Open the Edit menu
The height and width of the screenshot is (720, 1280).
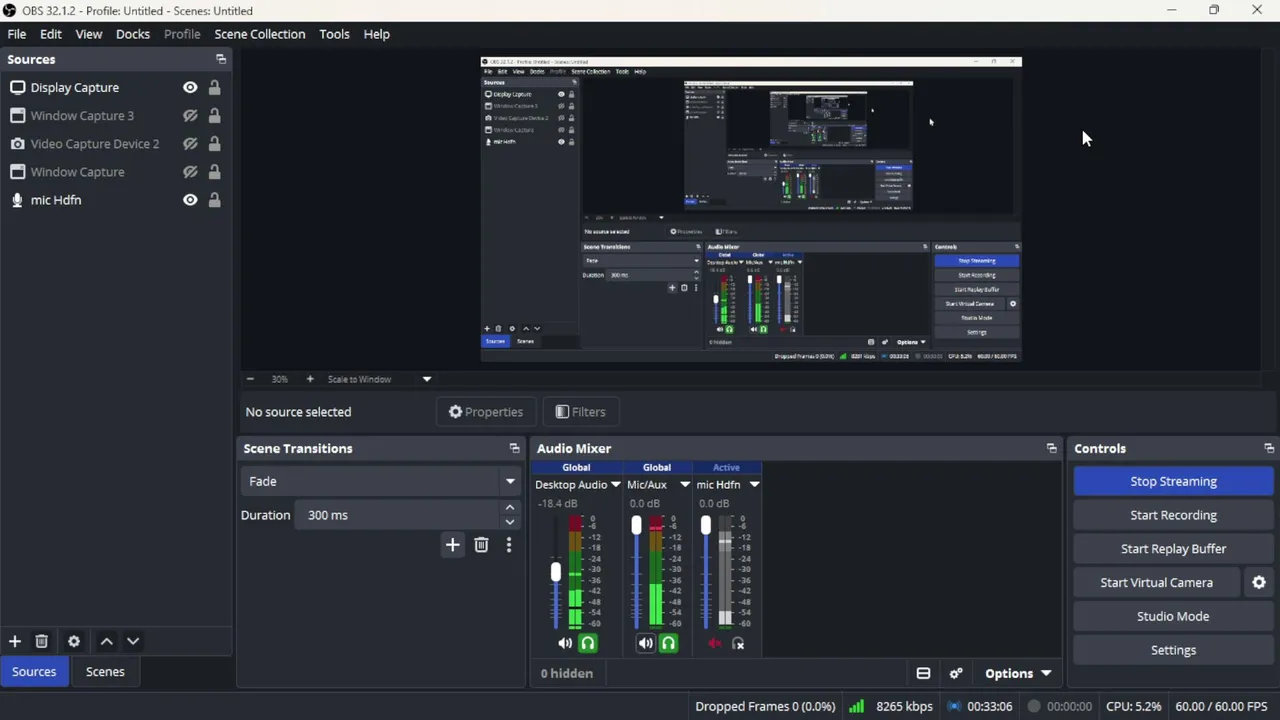pos(51,34)
